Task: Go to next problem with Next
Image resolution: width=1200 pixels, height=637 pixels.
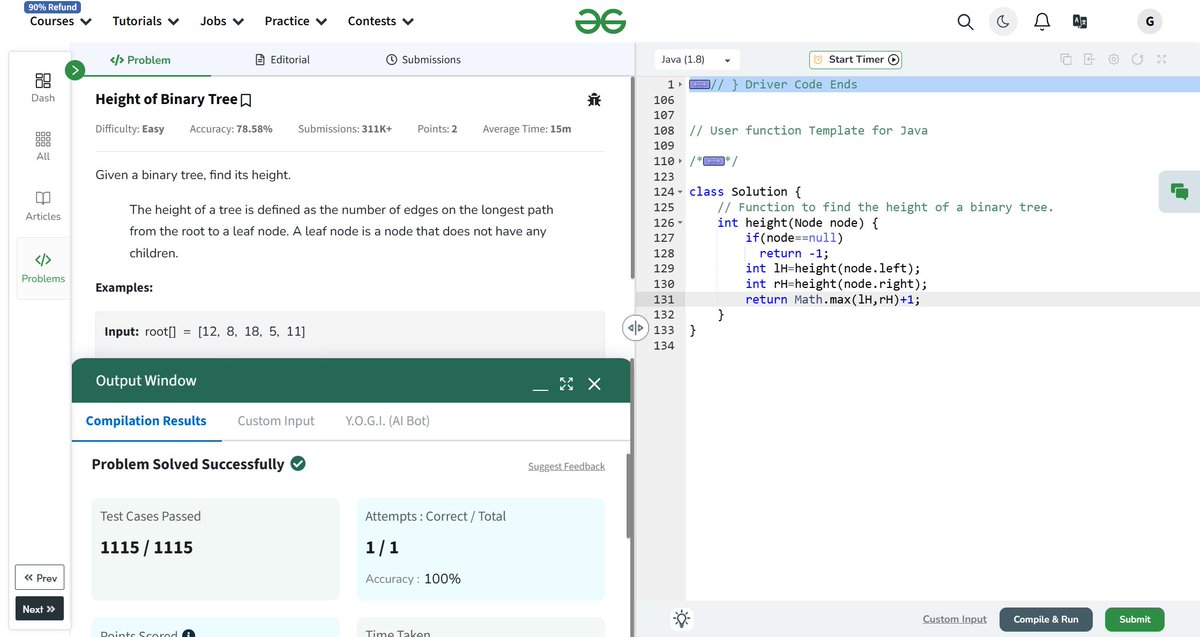Action: (40, 609)
